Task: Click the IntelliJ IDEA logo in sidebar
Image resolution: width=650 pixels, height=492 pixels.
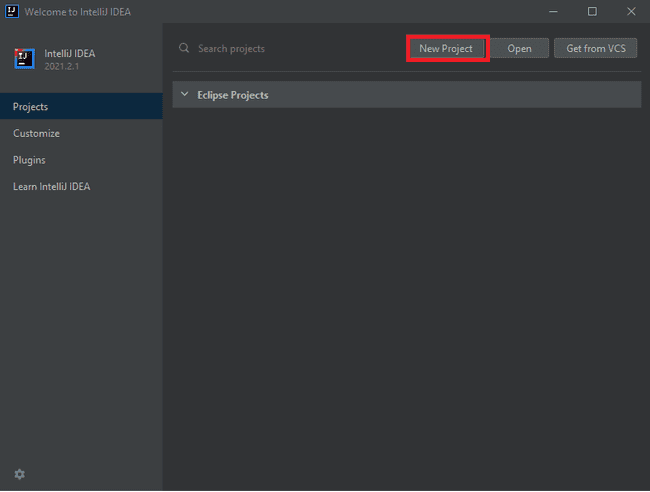Action: 24,59
